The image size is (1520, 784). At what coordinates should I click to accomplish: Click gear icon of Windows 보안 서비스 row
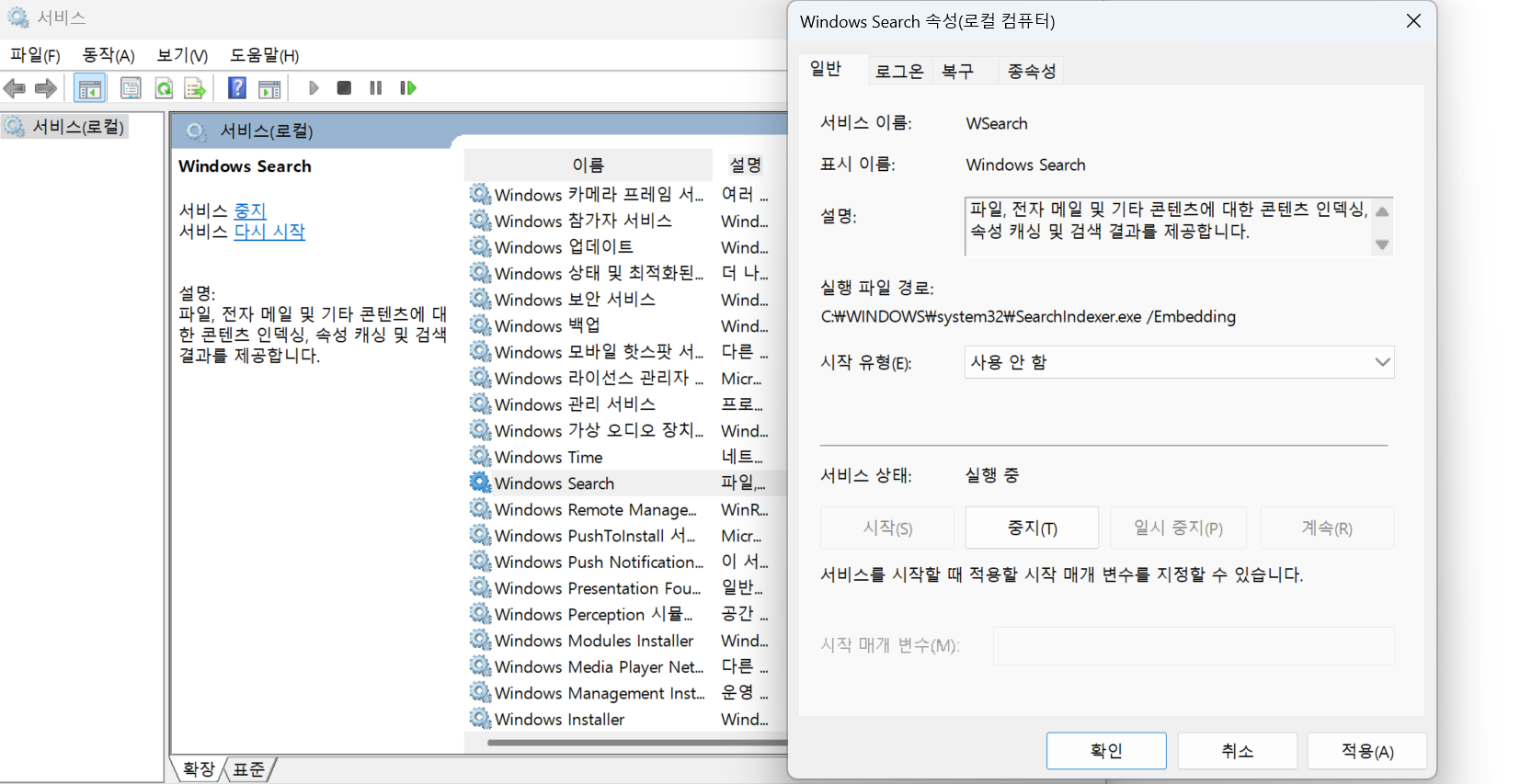click(x=480, y=299)
